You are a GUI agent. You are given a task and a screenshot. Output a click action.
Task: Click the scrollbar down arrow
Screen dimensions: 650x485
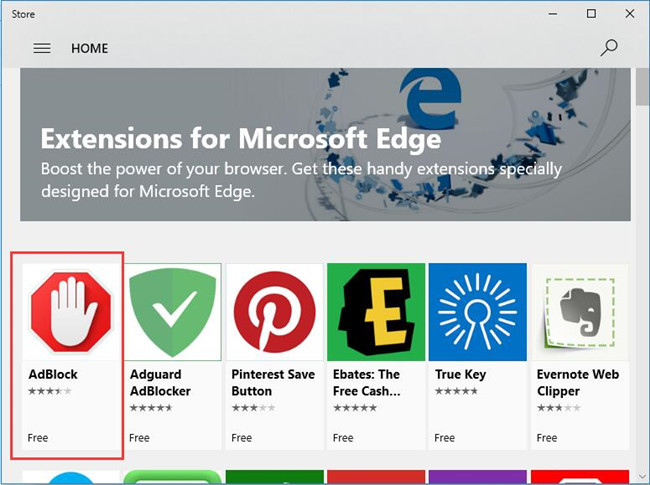pos(643,477)
